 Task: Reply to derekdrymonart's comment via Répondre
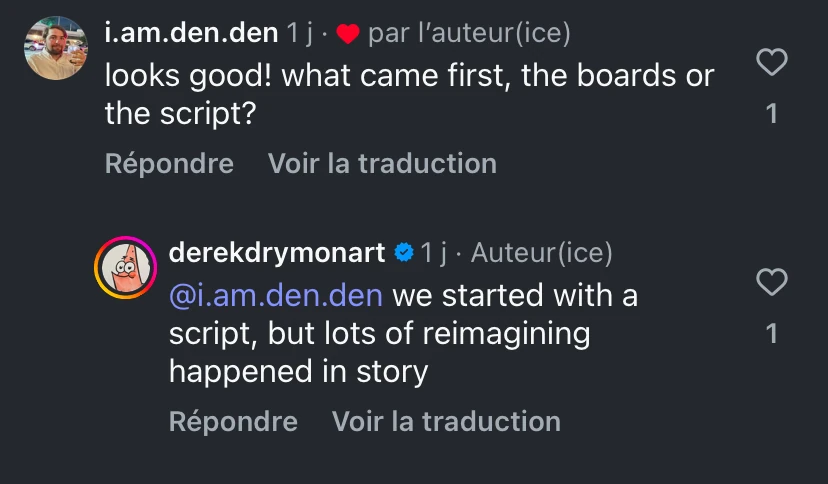point(233,421)
